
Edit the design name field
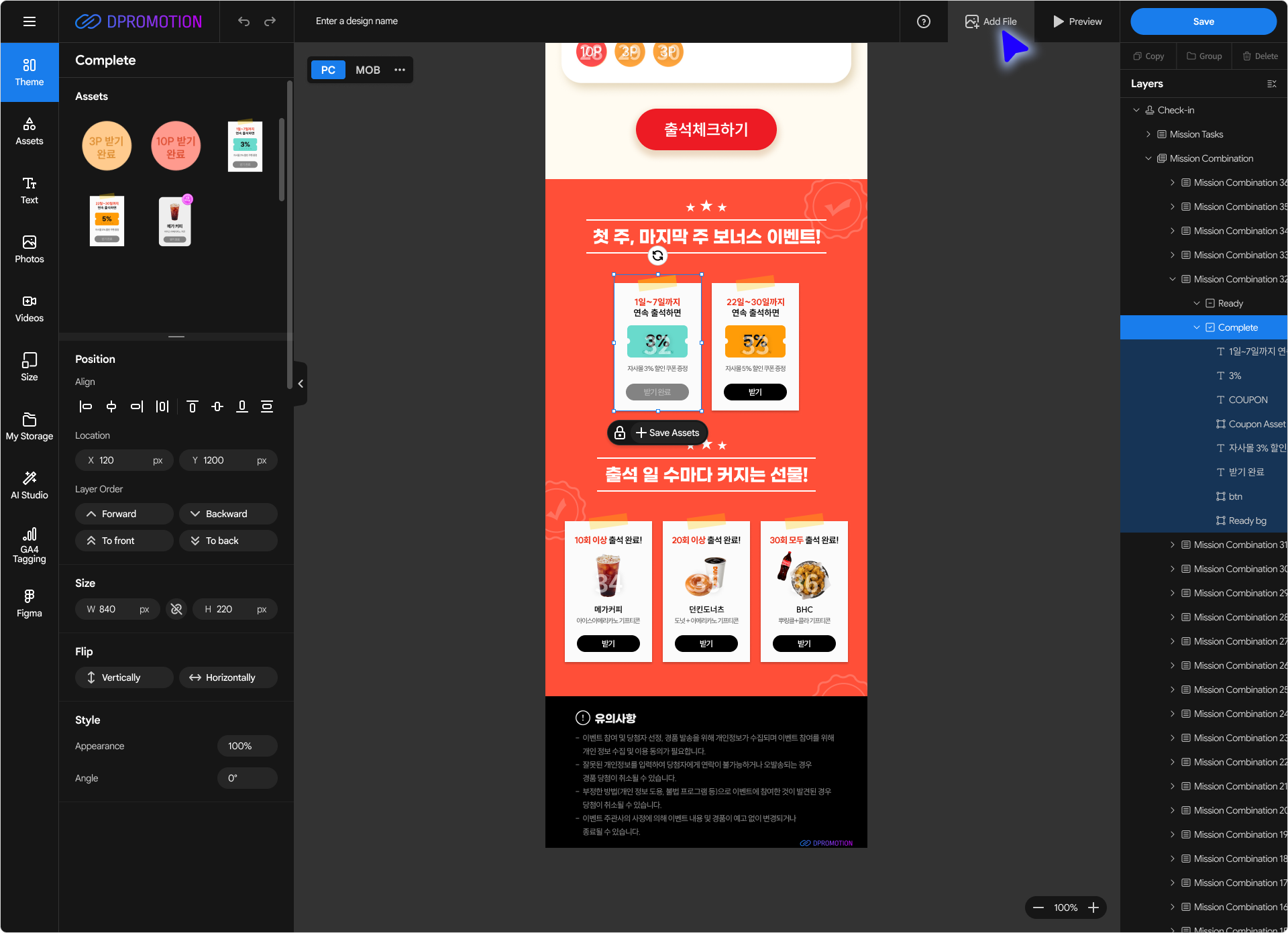(357, 21)
